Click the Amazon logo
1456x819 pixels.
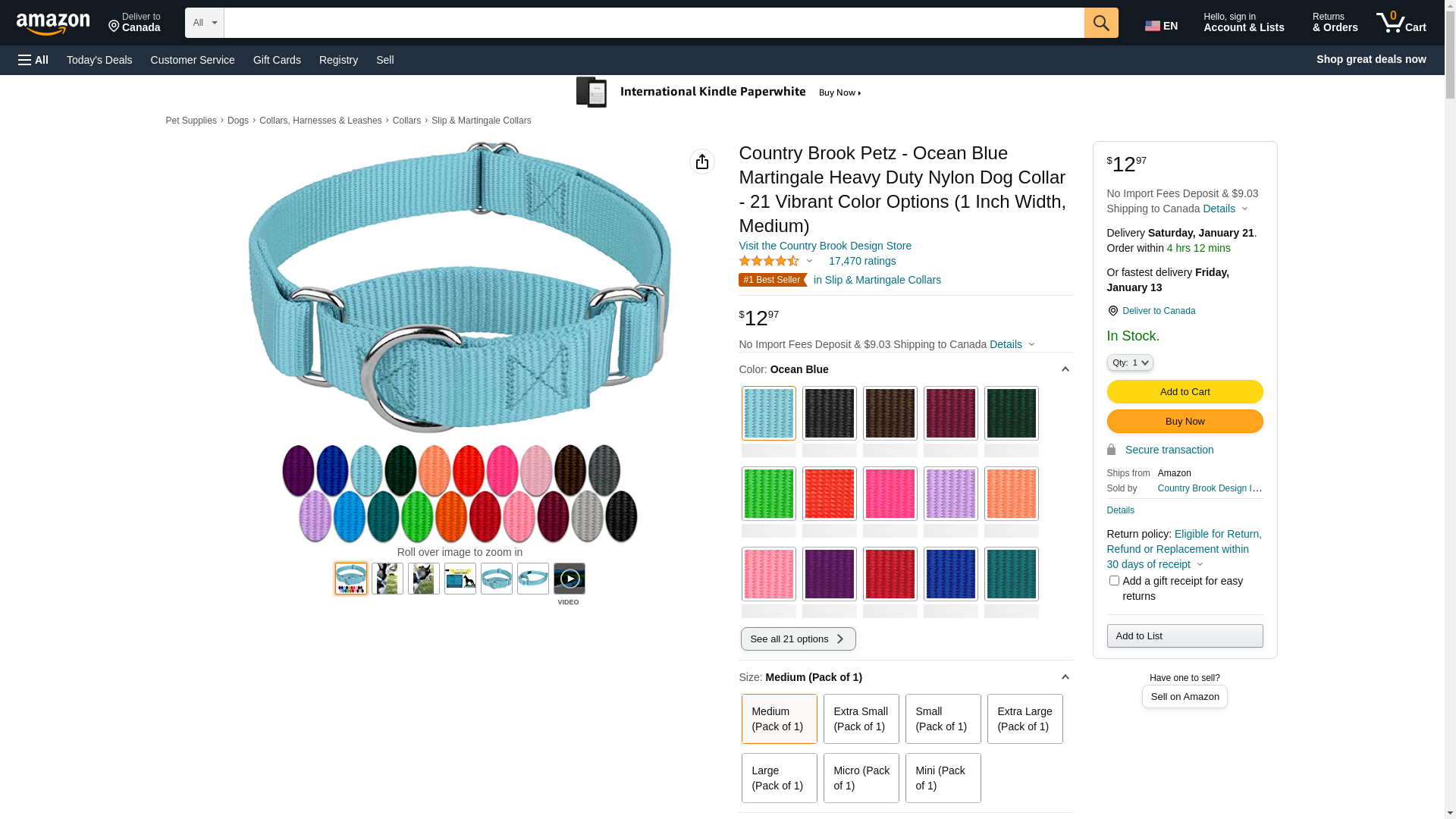click(x=53, y=24)
